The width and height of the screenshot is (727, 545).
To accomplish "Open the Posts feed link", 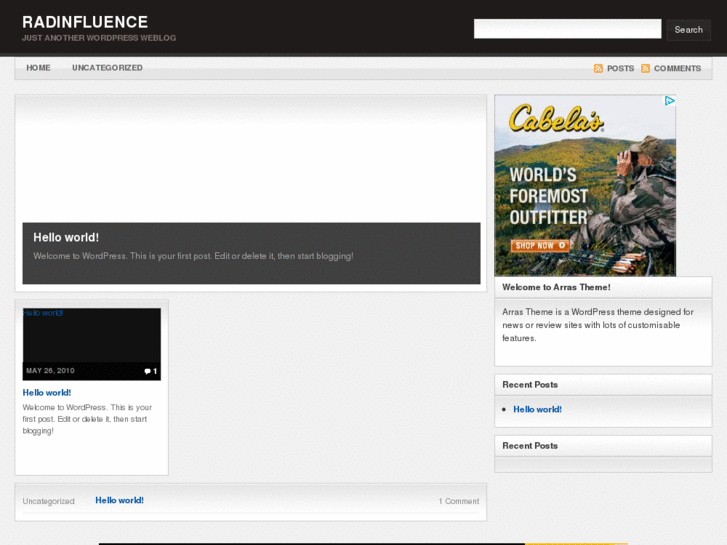I will (x=620, y=68).
